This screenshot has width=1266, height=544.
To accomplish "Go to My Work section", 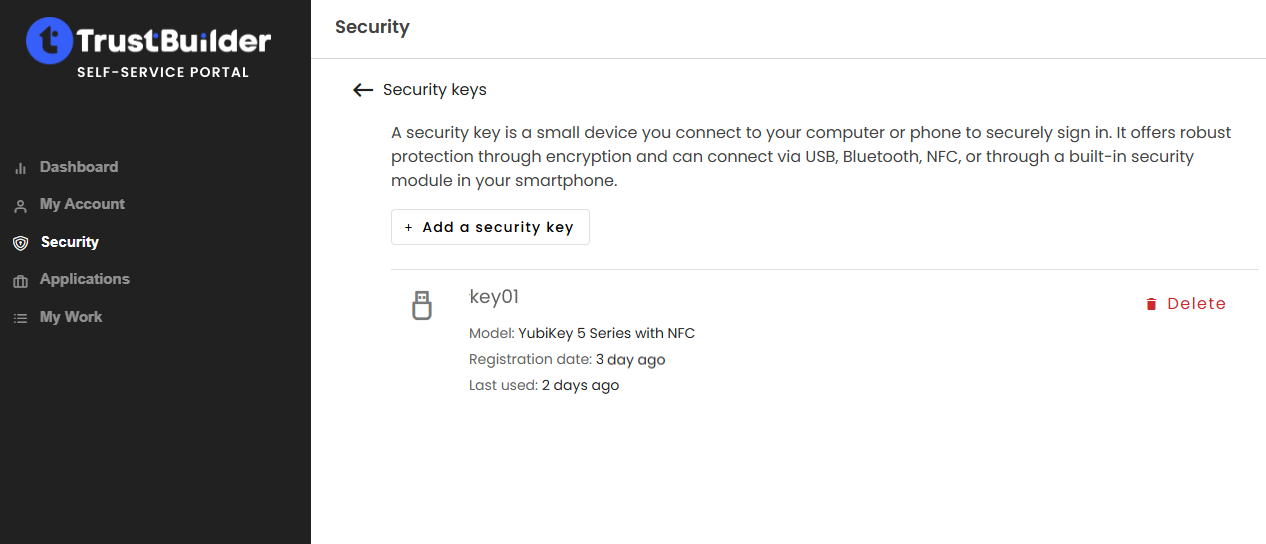I will [x=71, y=317].
